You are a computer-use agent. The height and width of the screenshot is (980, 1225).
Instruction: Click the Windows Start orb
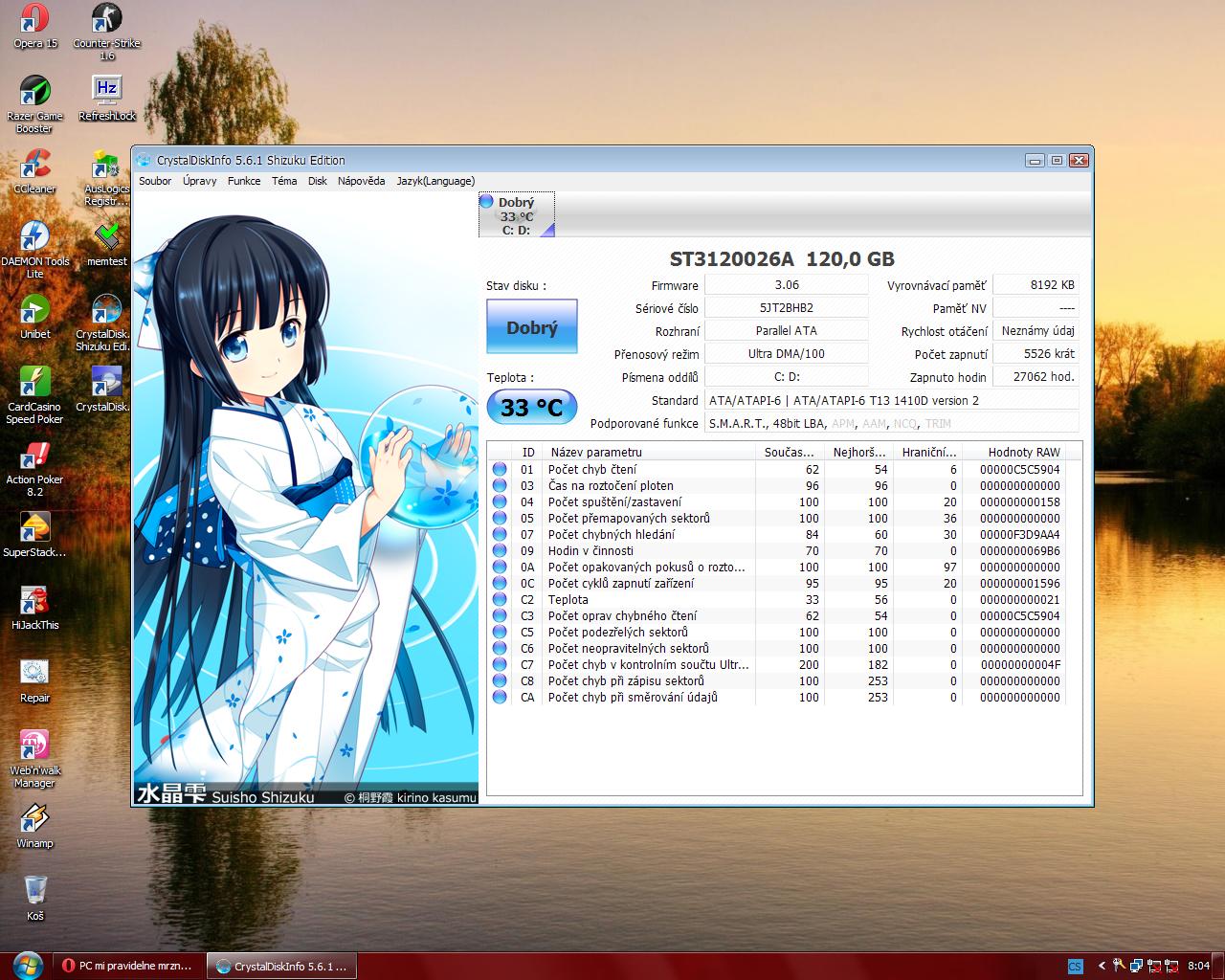pos(26,965)
